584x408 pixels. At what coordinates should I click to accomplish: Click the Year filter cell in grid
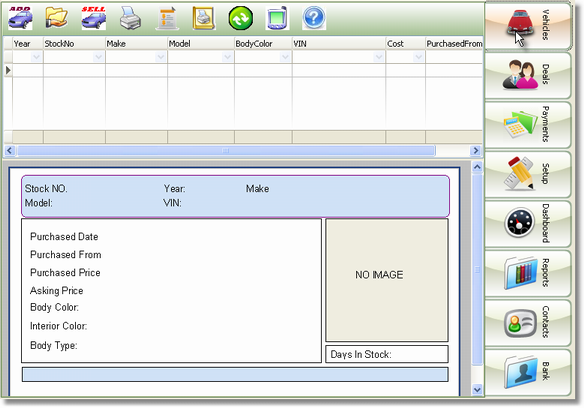28,57
